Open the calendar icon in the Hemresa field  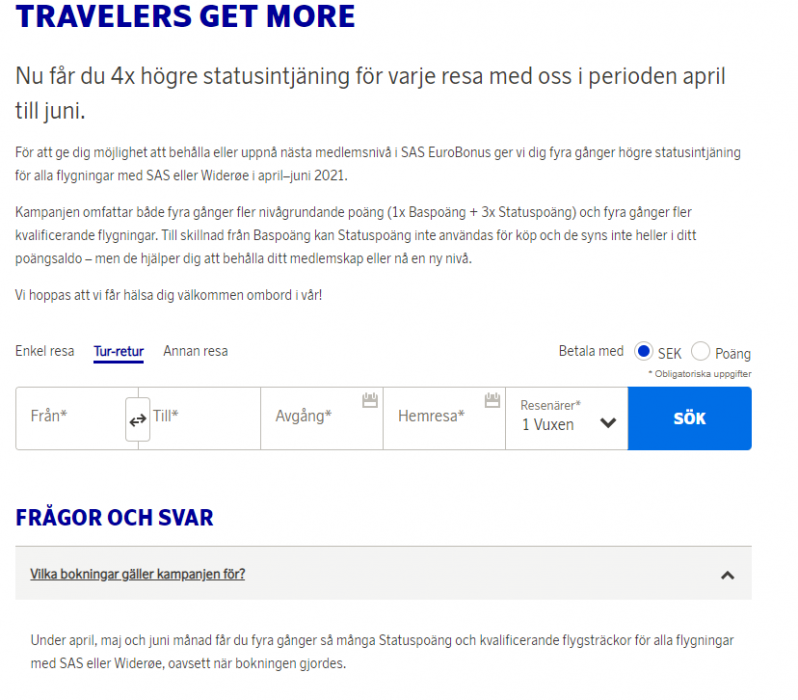[491, 400]
